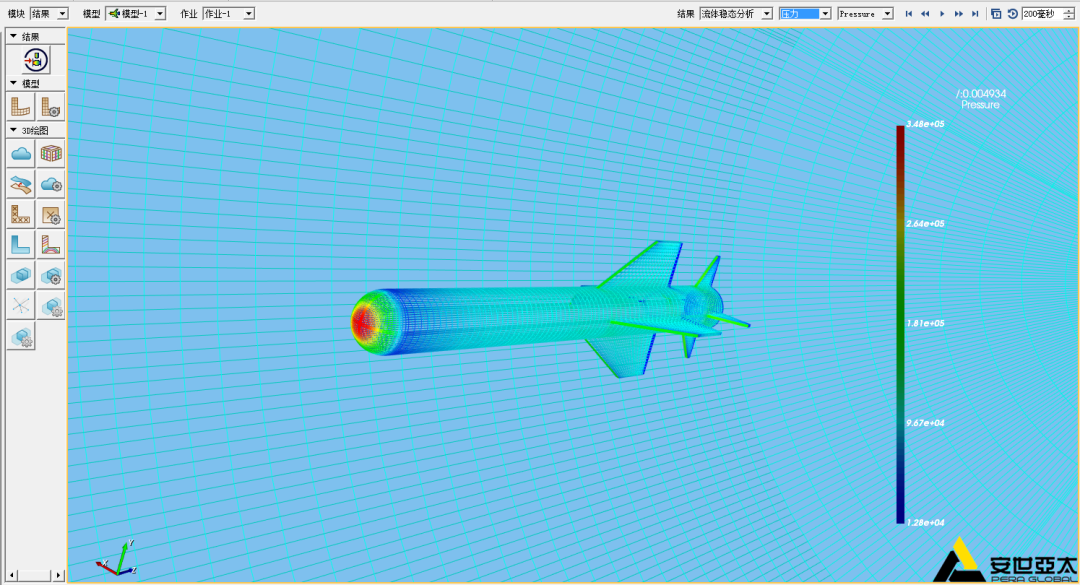1080x585 pixels.
Task: Click the multicolored cube plot icon
Action: point(51,154)
